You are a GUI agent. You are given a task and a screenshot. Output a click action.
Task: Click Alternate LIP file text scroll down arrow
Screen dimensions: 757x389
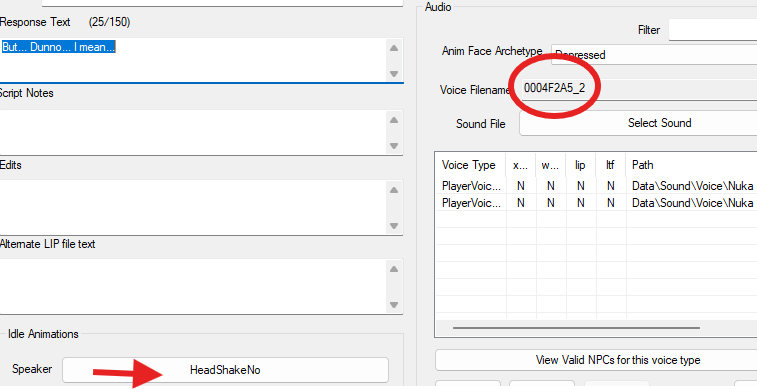pyautogui.click(x=394, y=305)
